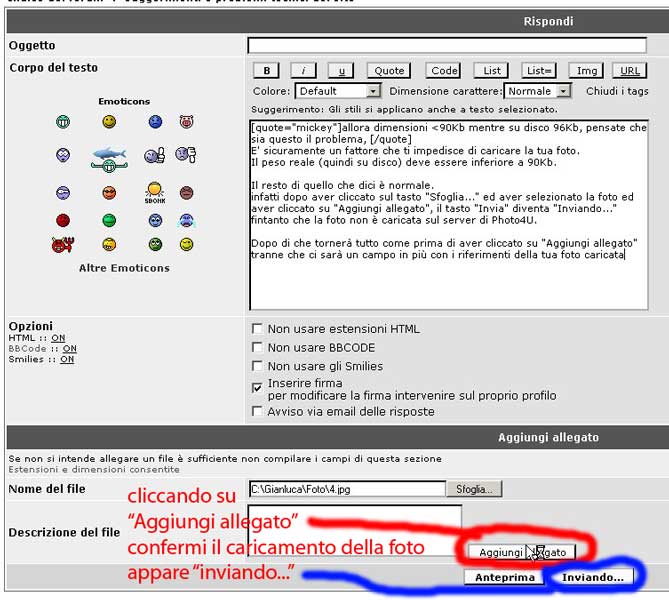Screen dimensions: 669x600
Task: Click the Quote BBCode button
Action: (389, 71)
